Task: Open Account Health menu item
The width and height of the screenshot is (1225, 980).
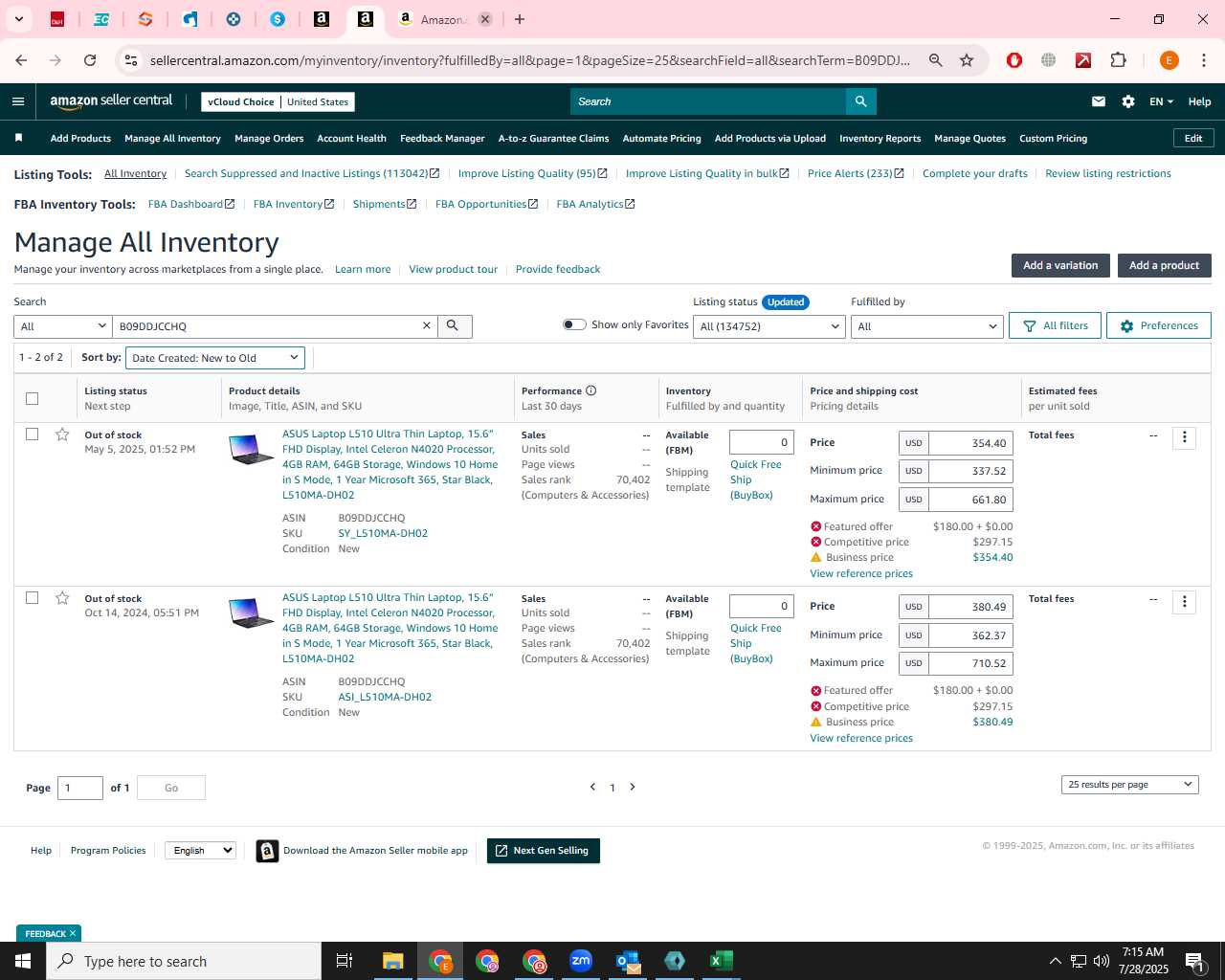Action: pos(351,139)
